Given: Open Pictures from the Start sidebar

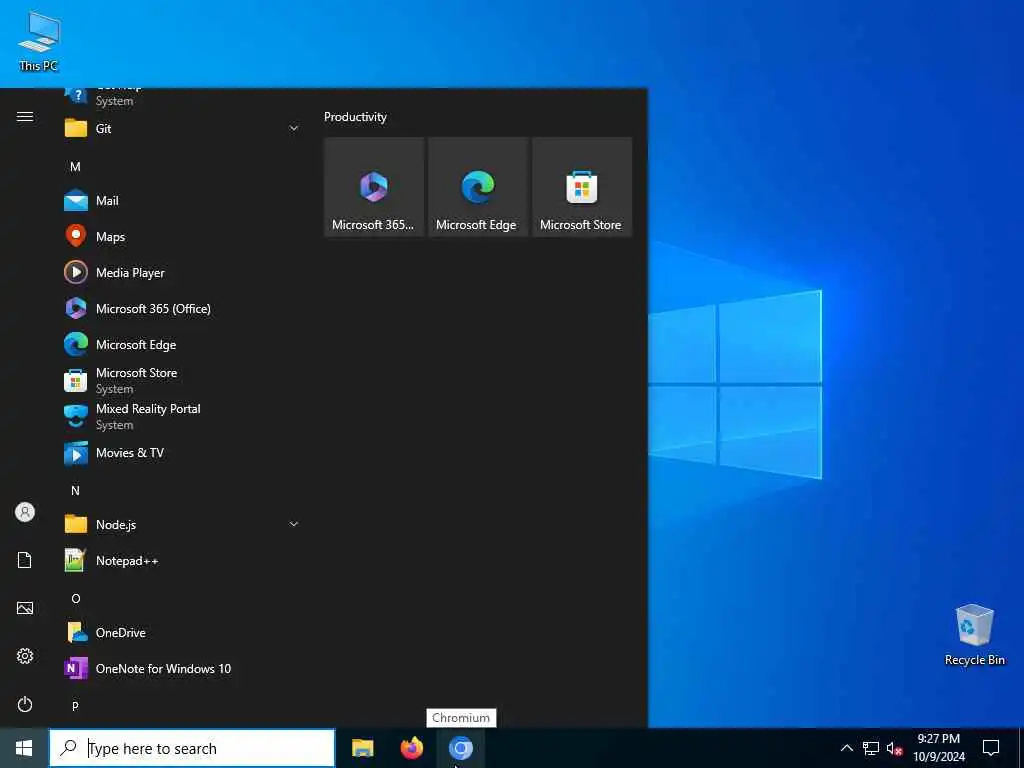Looking at the screenshot, I should coord(25,608).
